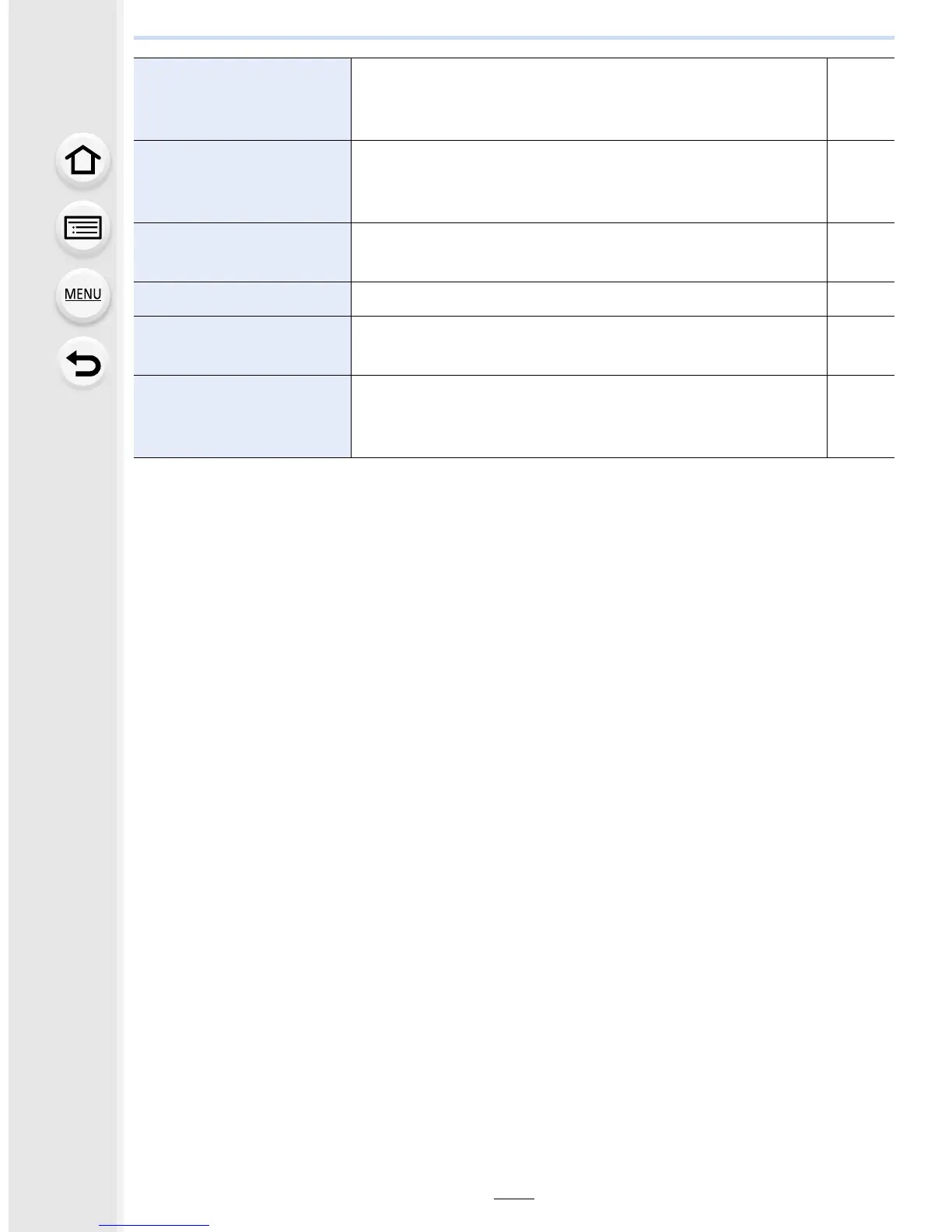Click the last row's description cell
The image size is (952, 1232).
coord(589,416)
